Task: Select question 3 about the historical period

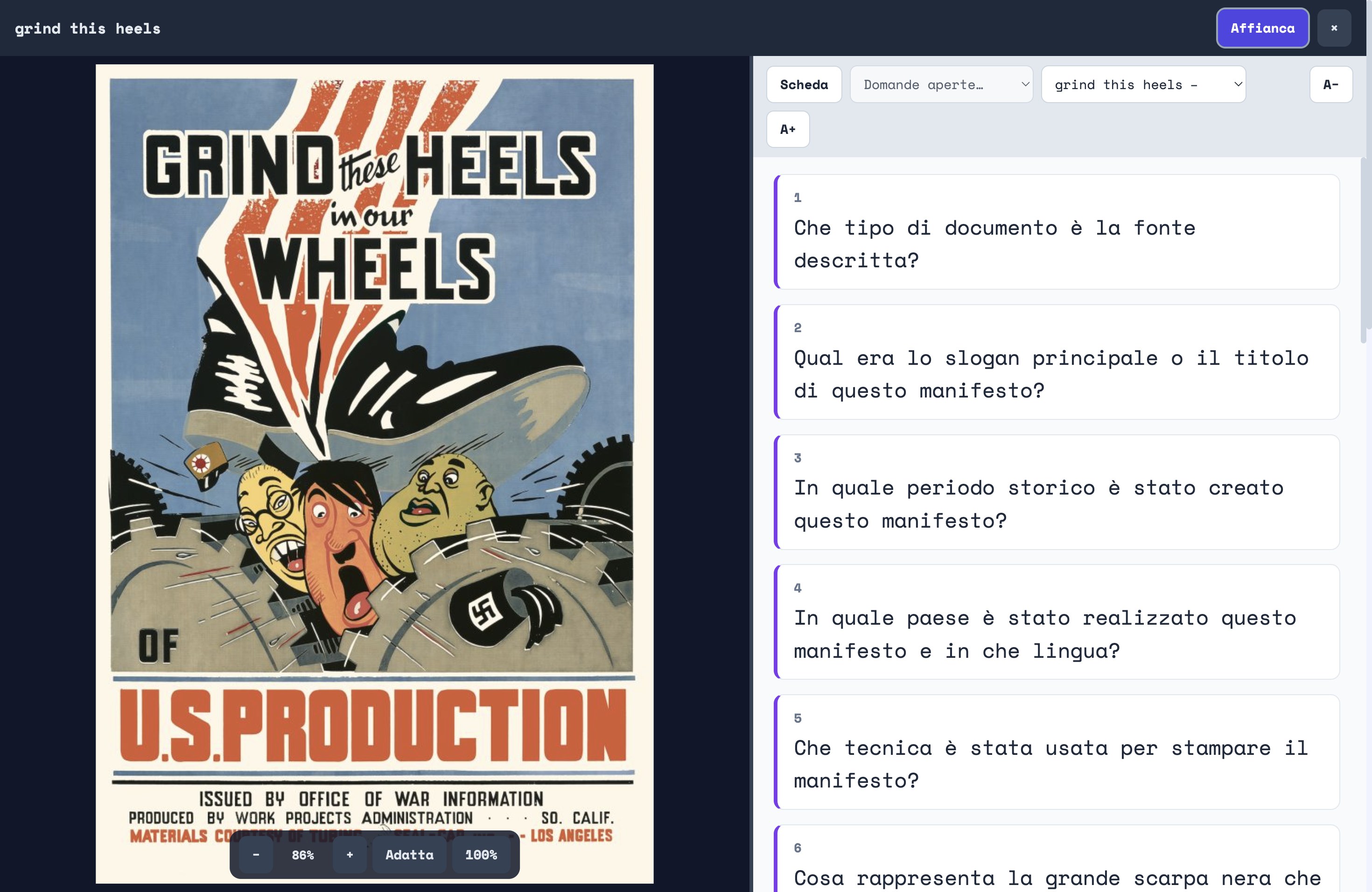Action: pos(1056,492)
